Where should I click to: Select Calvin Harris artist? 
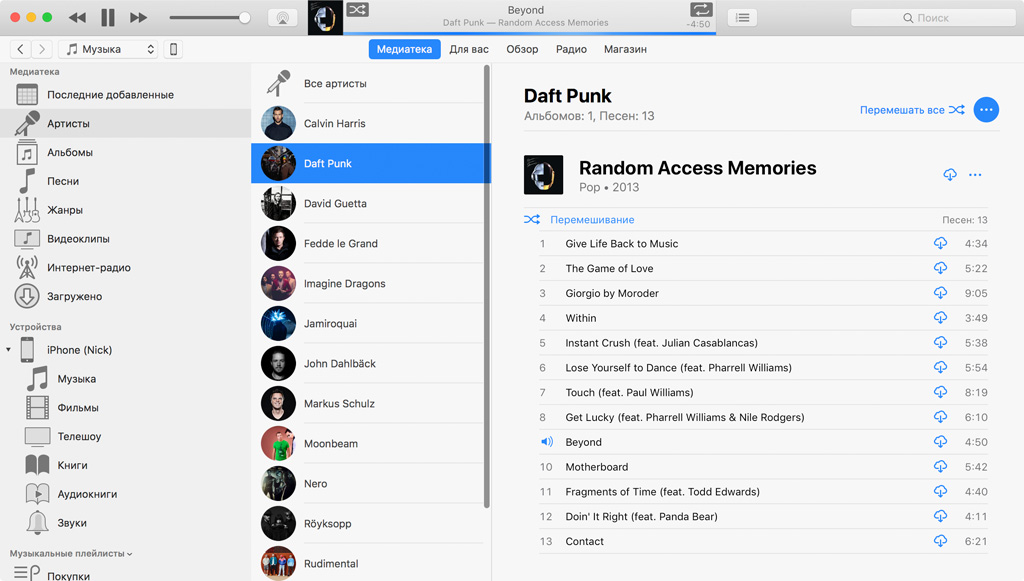tap(368, 123)
